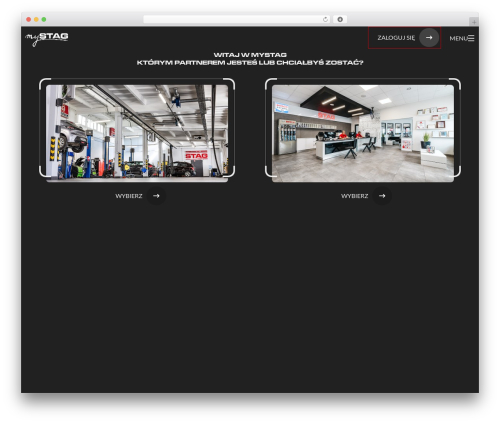Click arrow icon under the showroom photo
500x423 pixels.
point(382,196)
